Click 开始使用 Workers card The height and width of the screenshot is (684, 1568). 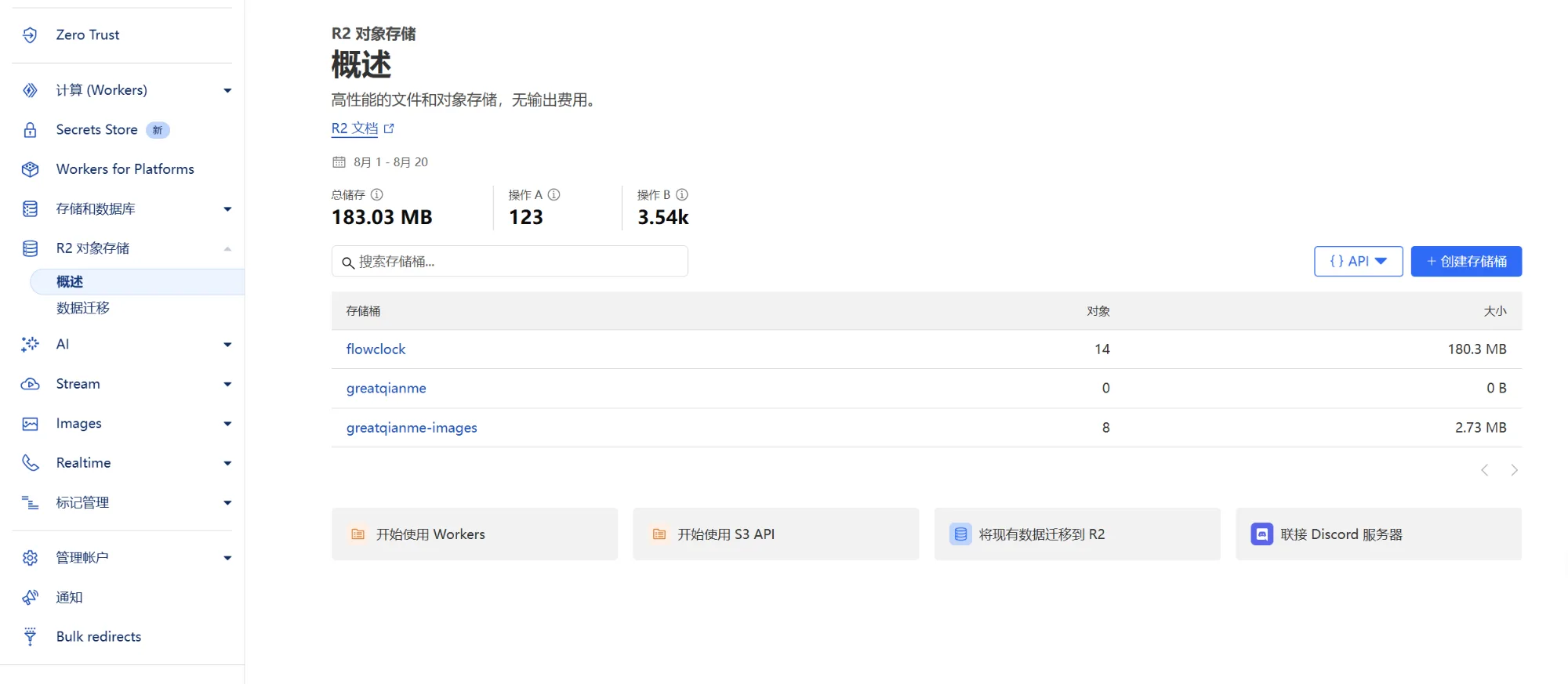pos(474,534)
